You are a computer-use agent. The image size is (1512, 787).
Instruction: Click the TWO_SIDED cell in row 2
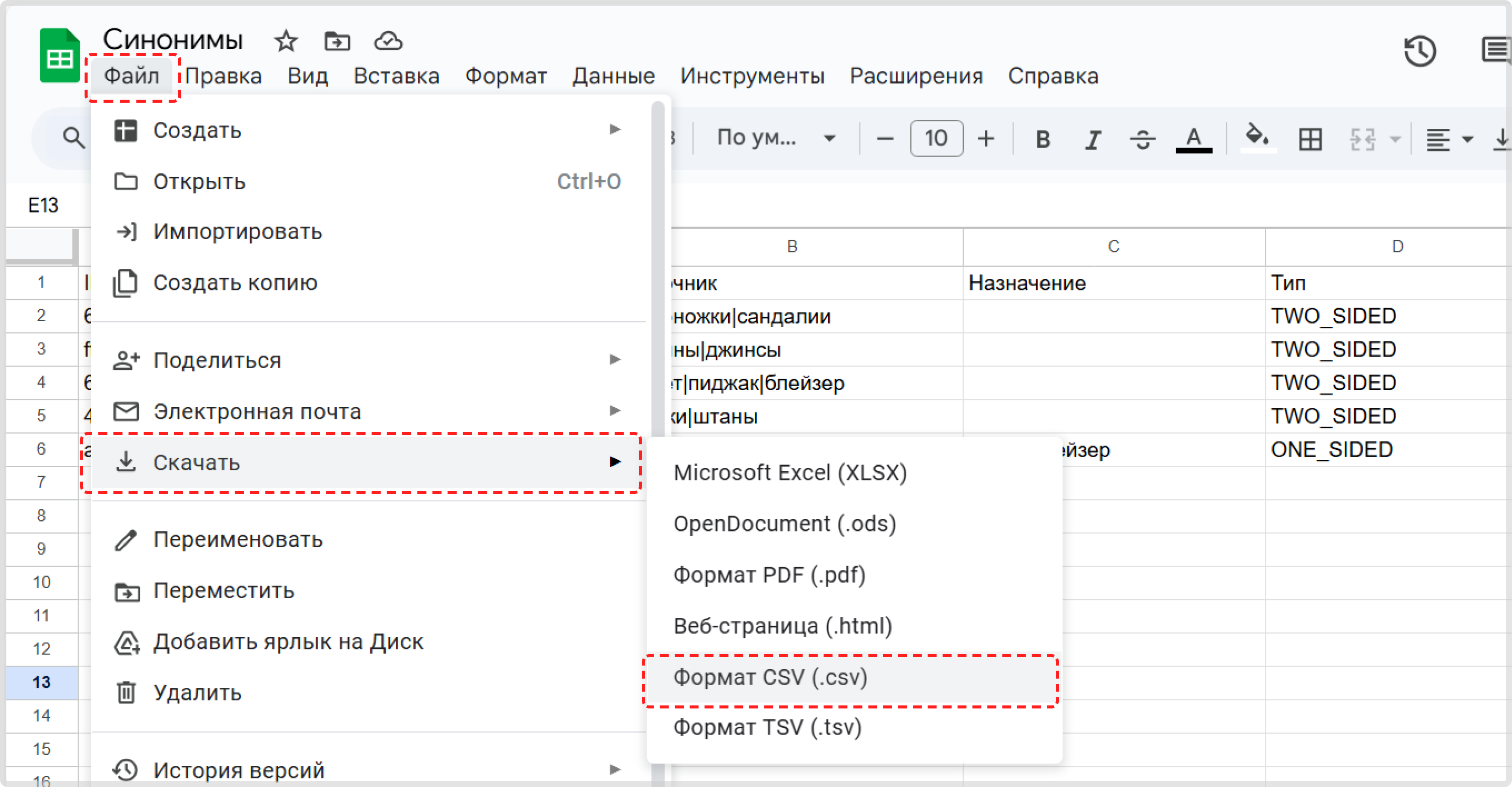[1389, 316]
